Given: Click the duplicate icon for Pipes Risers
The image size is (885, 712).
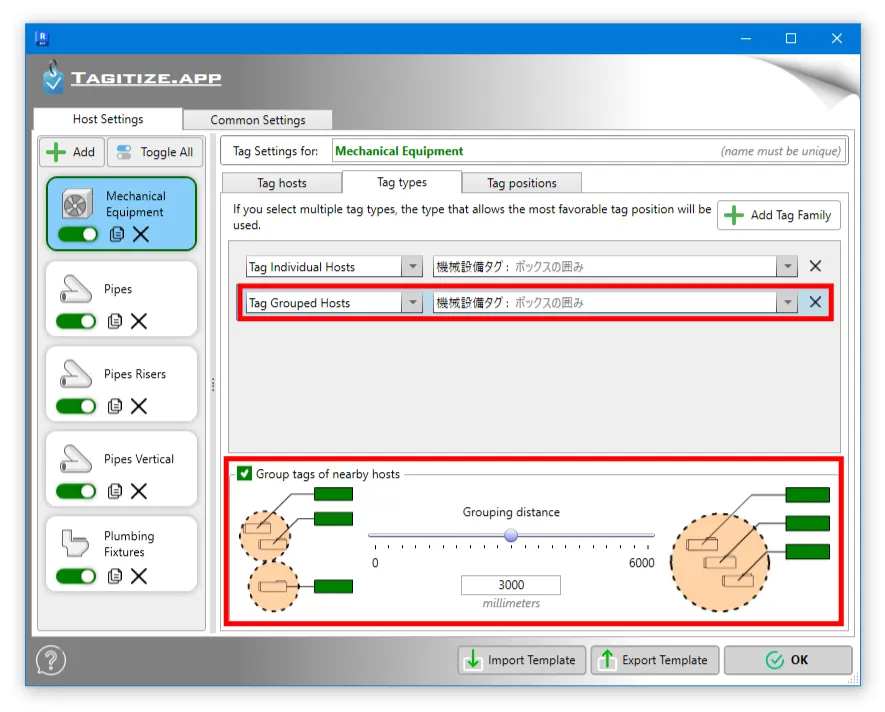Looking at the screenshot, I should (116, 406).
